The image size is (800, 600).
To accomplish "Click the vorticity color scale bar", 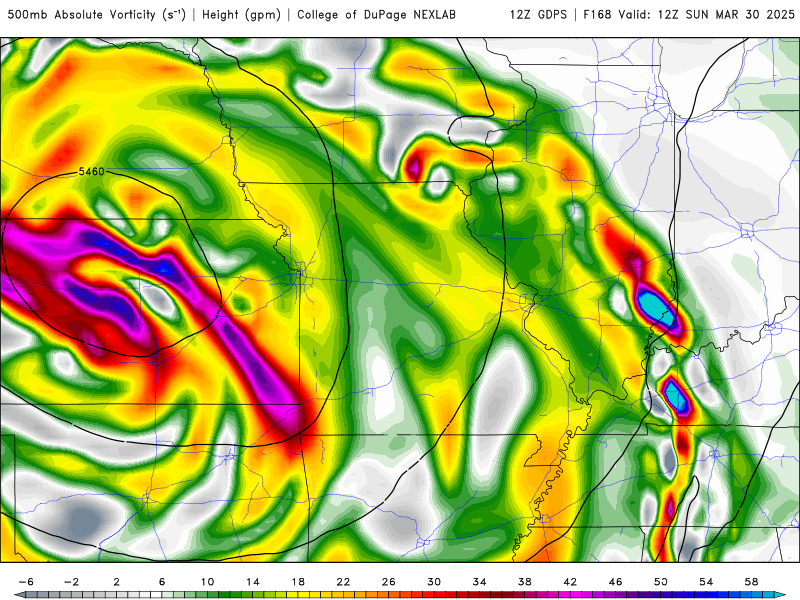I will (x=400, y=595).
